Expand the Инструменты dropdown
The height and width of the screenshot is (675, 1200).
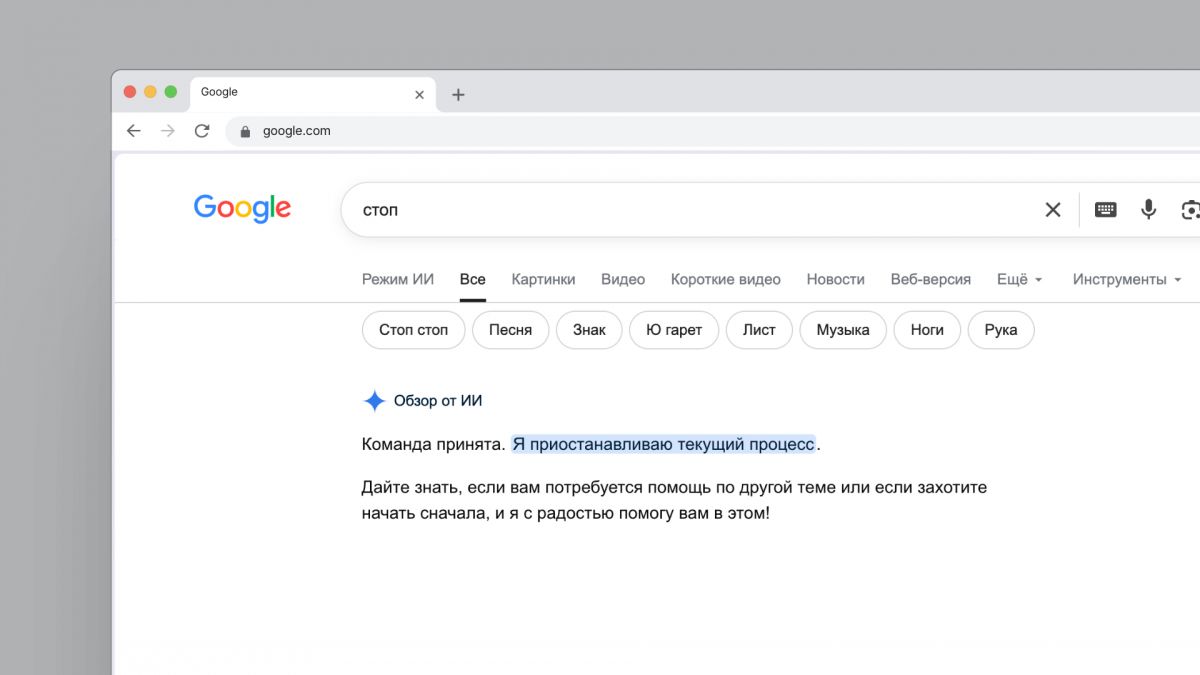click(x=1128, y=279)
